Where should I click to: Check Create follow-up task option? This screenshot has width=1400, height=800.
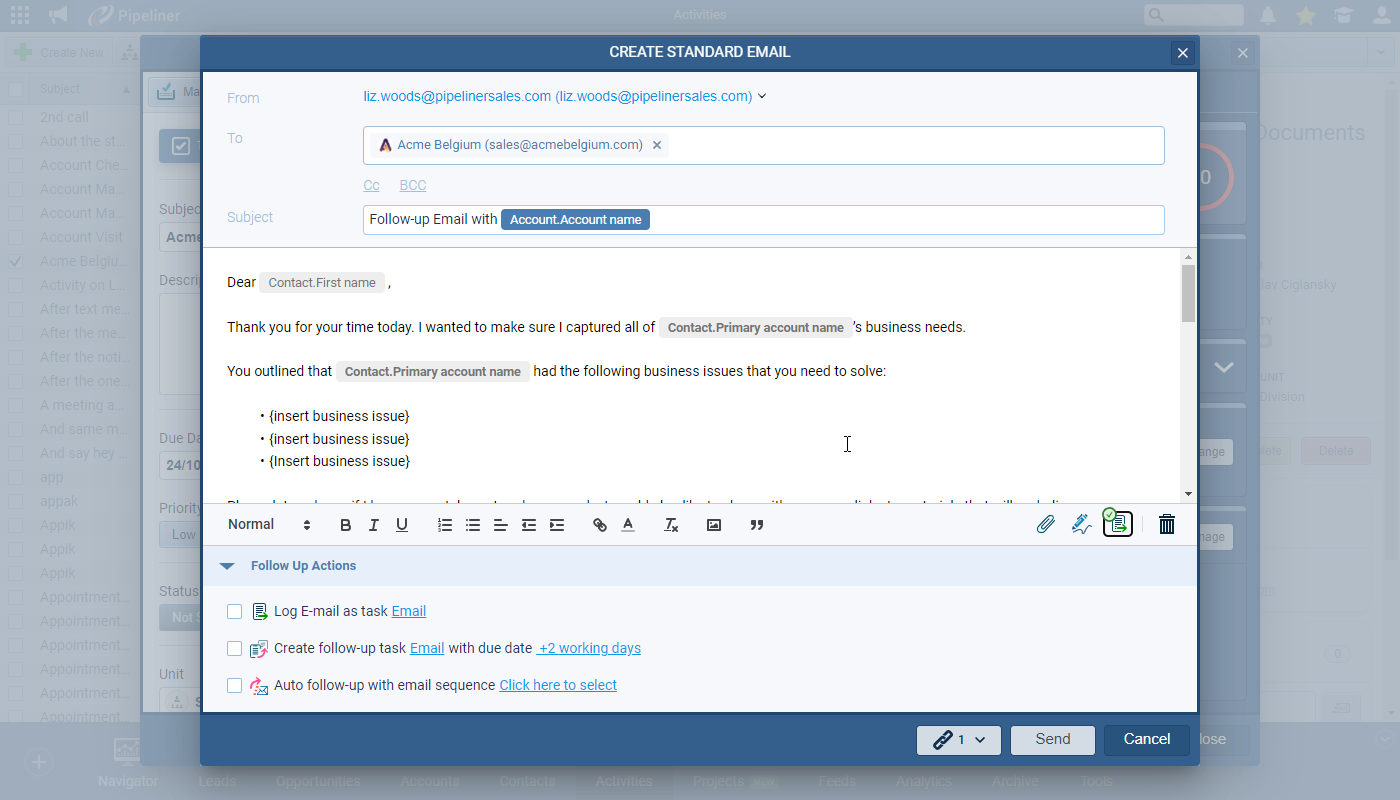click(x=234, y=648)
